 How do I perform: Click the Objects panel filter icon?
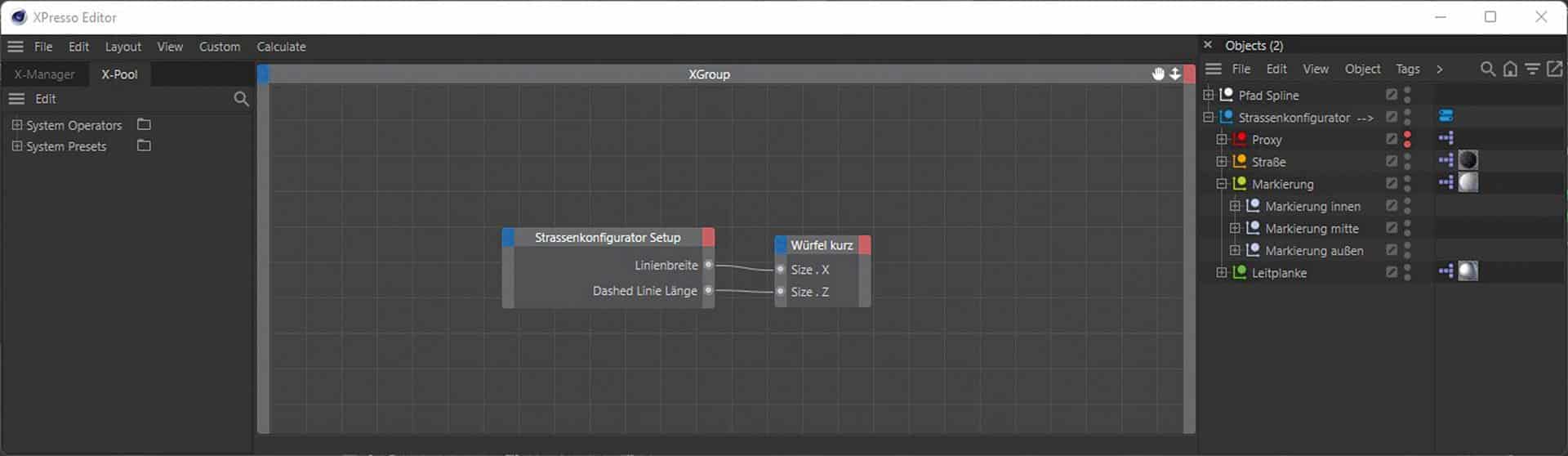click(x=1532, y=69)
